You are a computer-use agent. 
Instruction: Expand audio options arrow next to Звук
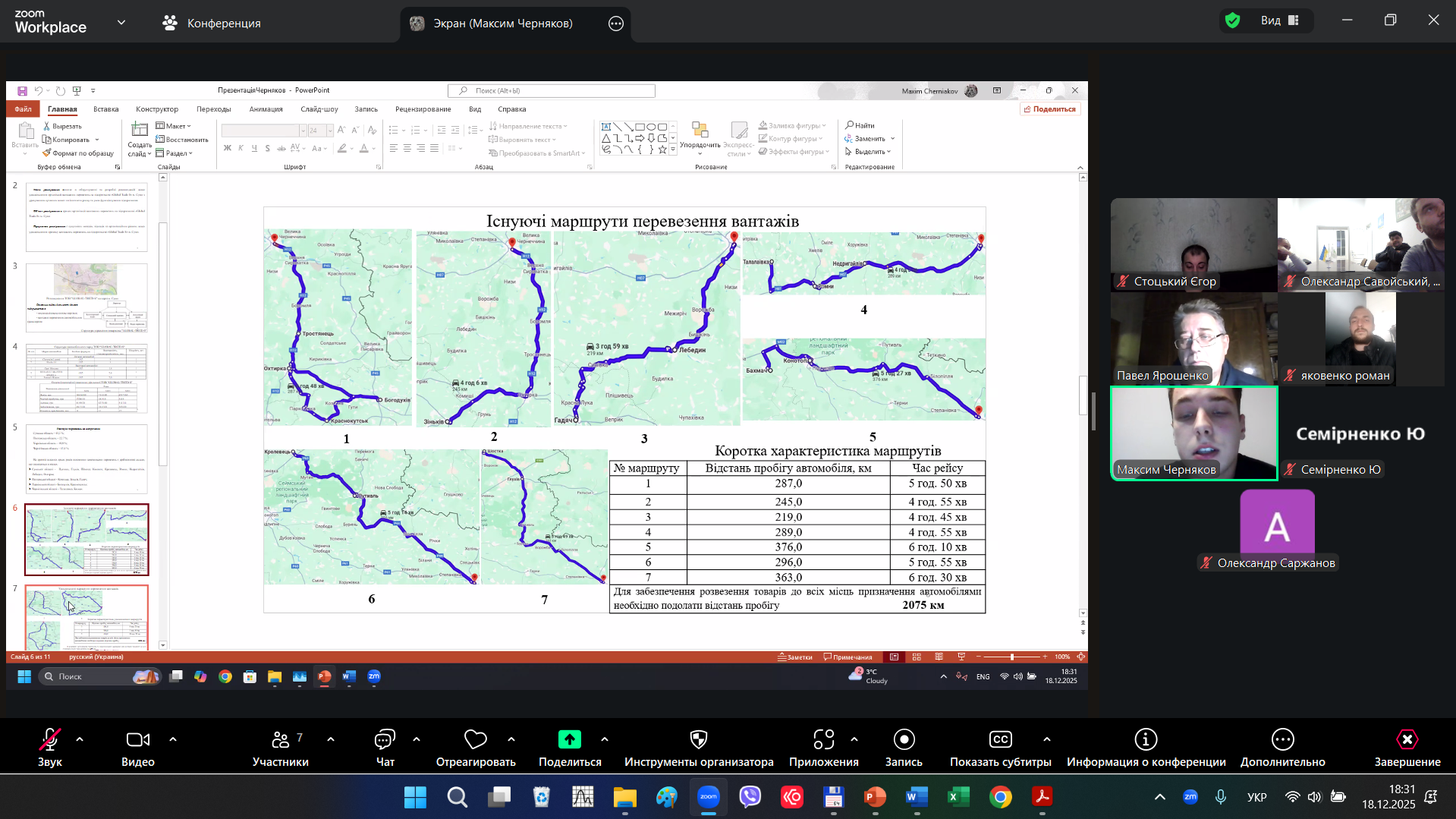click(x=80, y=739)
